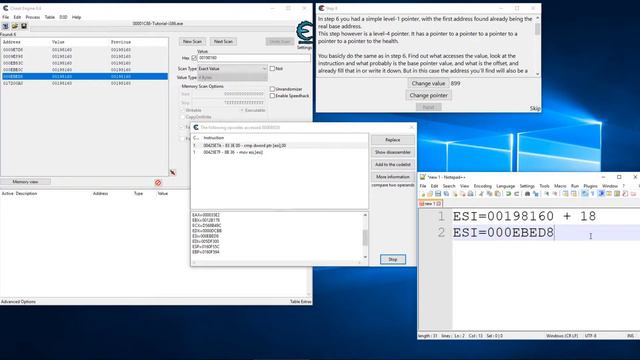Click the open folder icon in Cheat Engine toolbar
The height and width of the screenshot is (360, 640).
15,26
